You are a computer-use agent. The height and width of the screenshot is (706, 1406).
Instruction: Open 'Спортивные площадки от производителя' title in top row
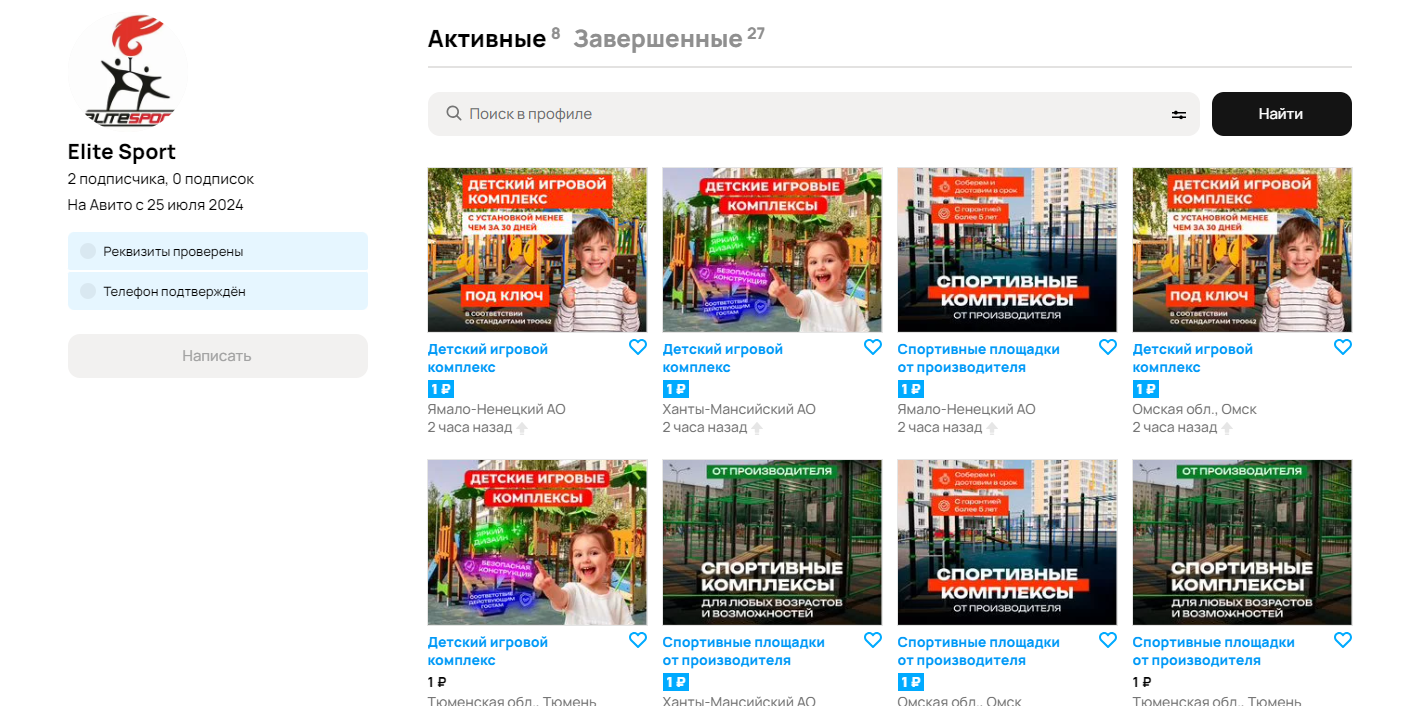coord(978,358)
